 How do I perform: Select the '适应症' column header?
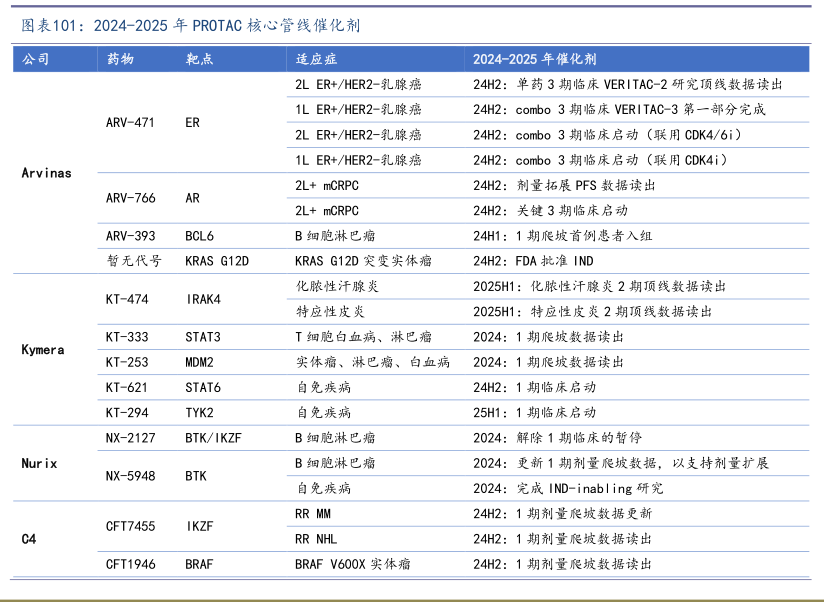[316, 59]
